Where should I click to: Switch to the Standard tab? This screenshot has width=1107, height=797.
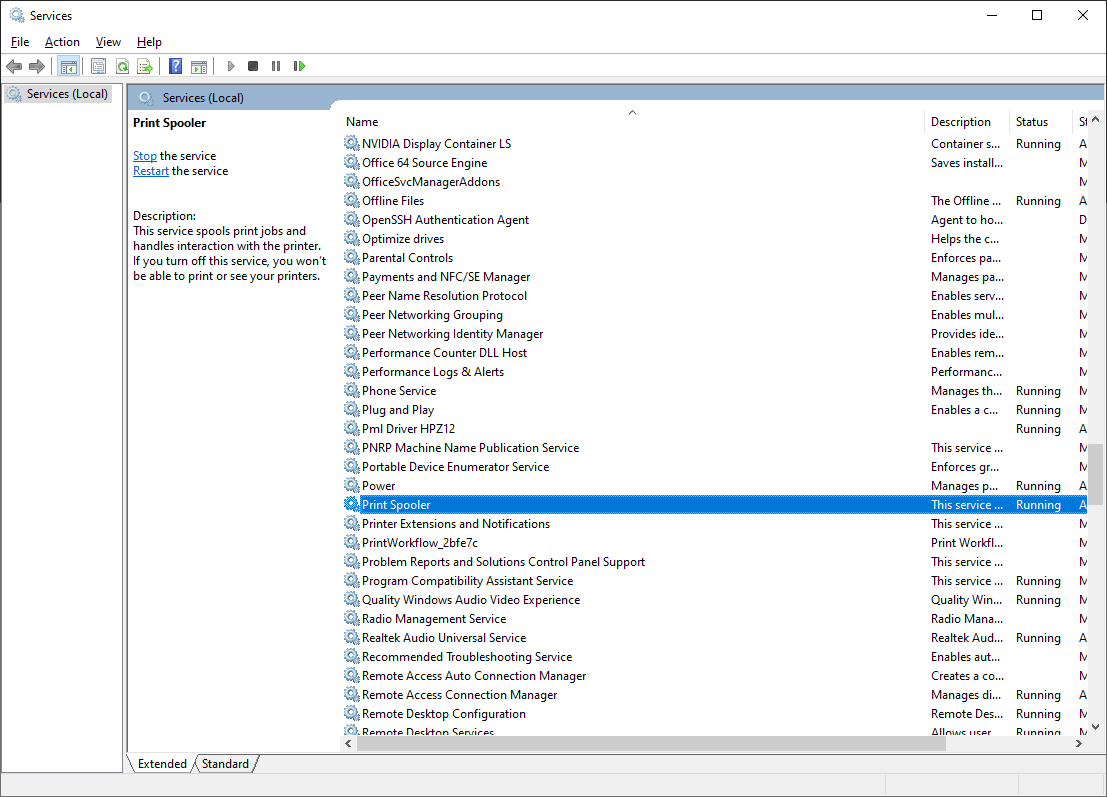click(x=225, y=764)
